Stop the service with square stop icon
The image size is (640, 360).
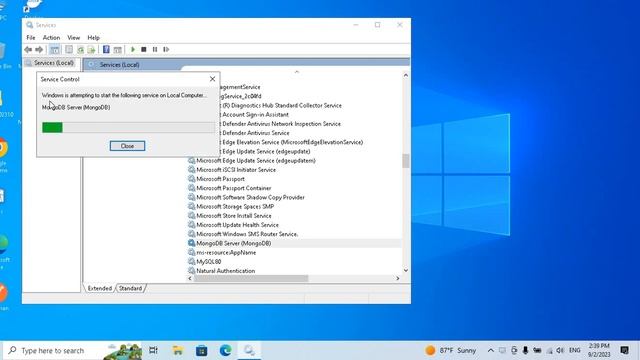tap(144, 49)
